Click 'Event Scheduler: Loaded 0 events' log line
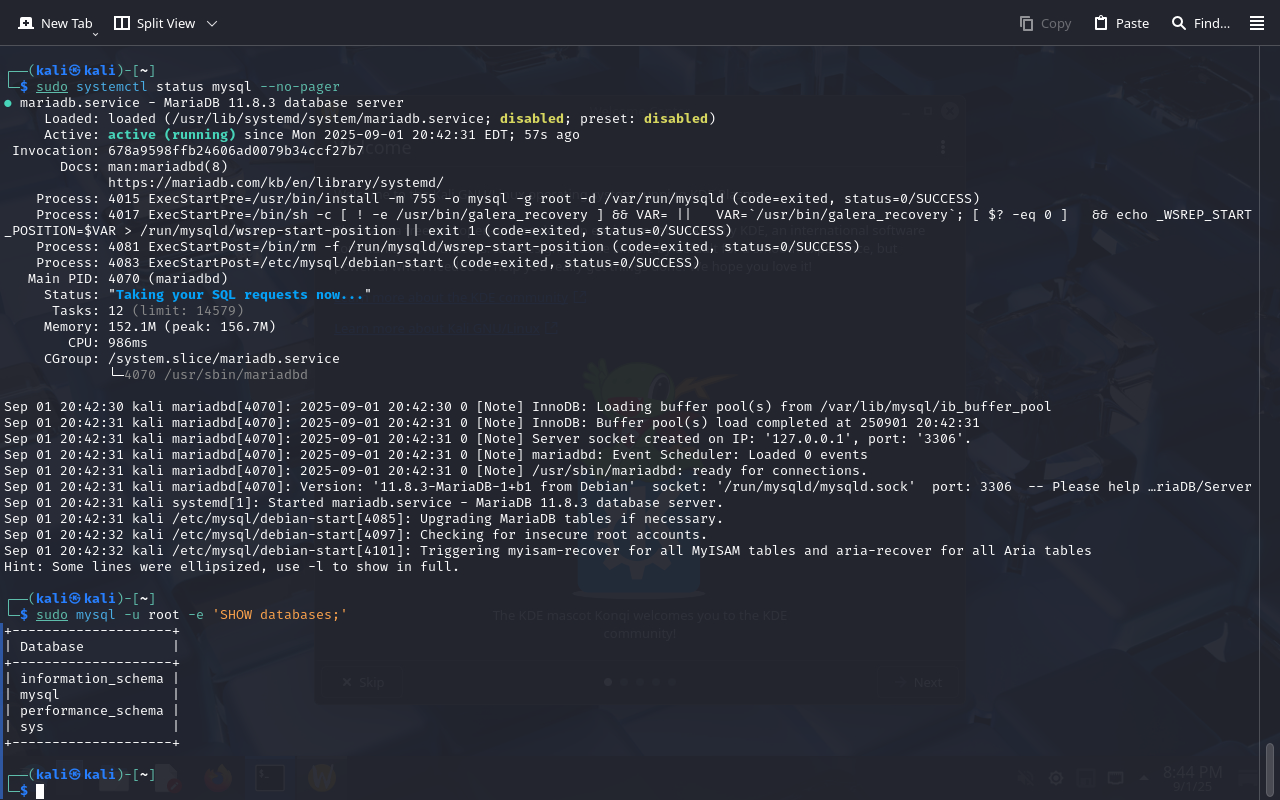This screenshot has width=1280, height=800. point(436,454)
